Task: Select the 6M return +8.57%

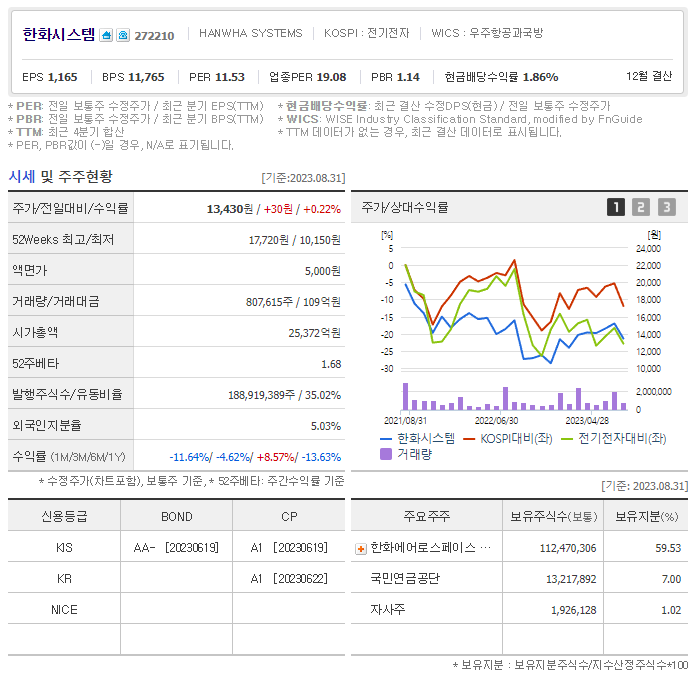Action: (x=276, y=457)
